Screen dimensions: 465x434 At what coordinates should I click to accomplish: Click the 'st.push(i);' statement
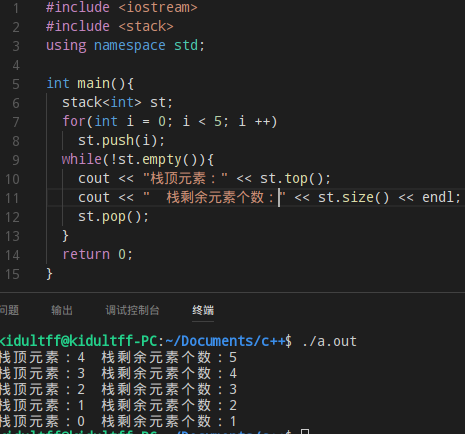121,140
